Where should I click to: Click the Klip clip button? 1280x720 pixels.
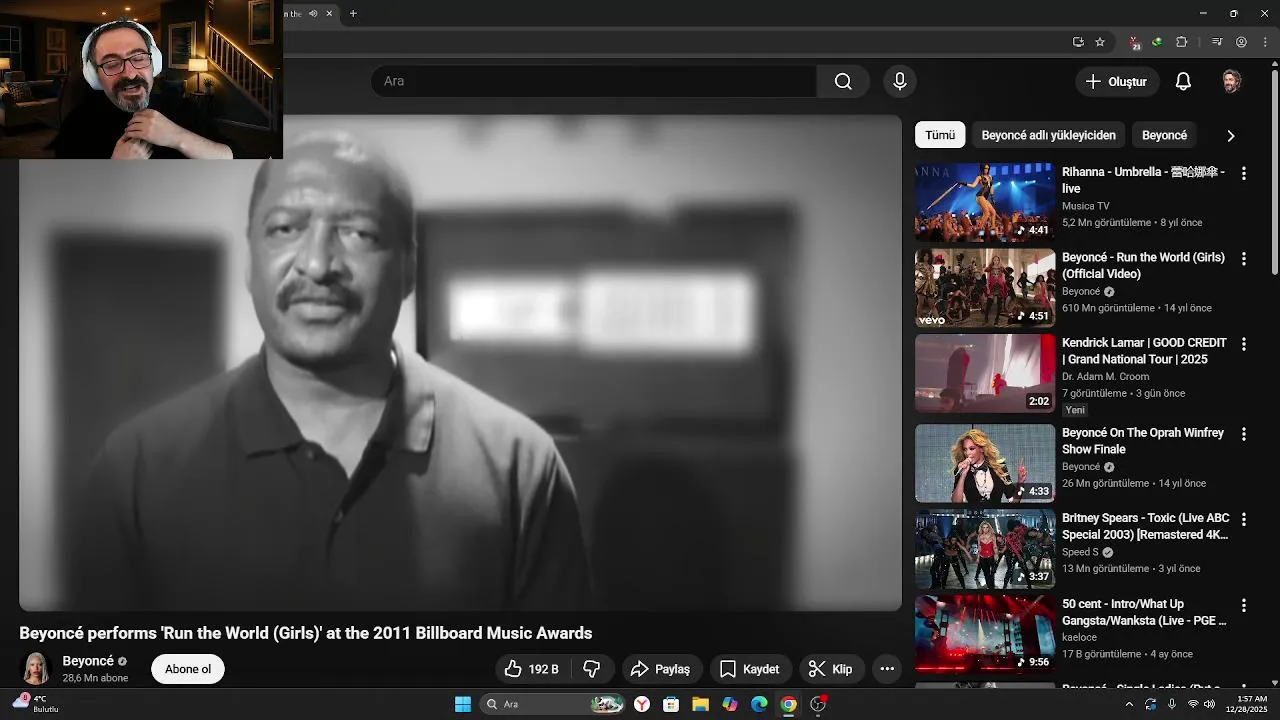point(831,669)
